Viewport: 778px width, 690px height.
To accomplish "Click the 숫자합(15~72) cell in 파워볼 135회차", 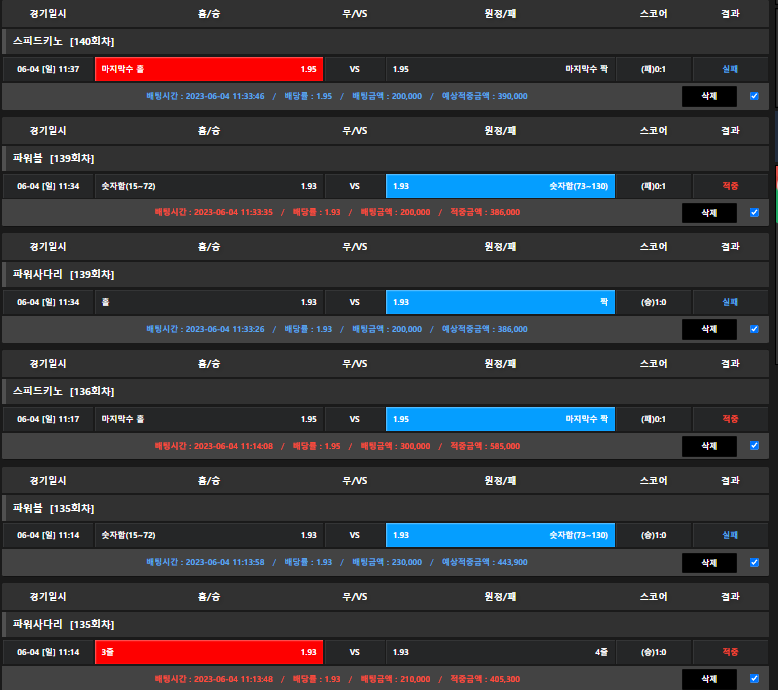I will [209, 535].
